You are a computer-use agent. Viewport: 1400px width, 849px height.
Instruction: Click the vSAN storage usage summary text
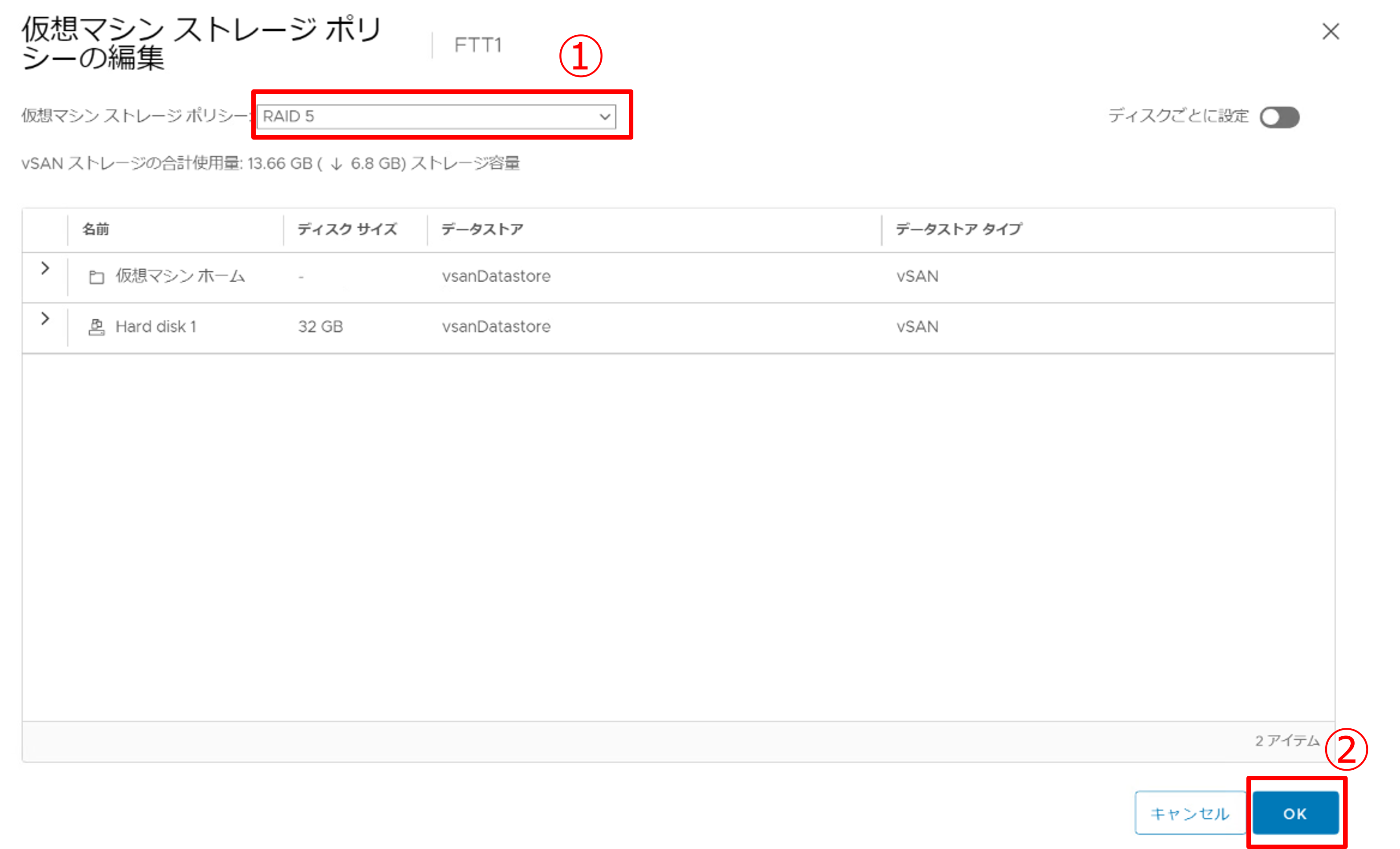pos(271,164)
